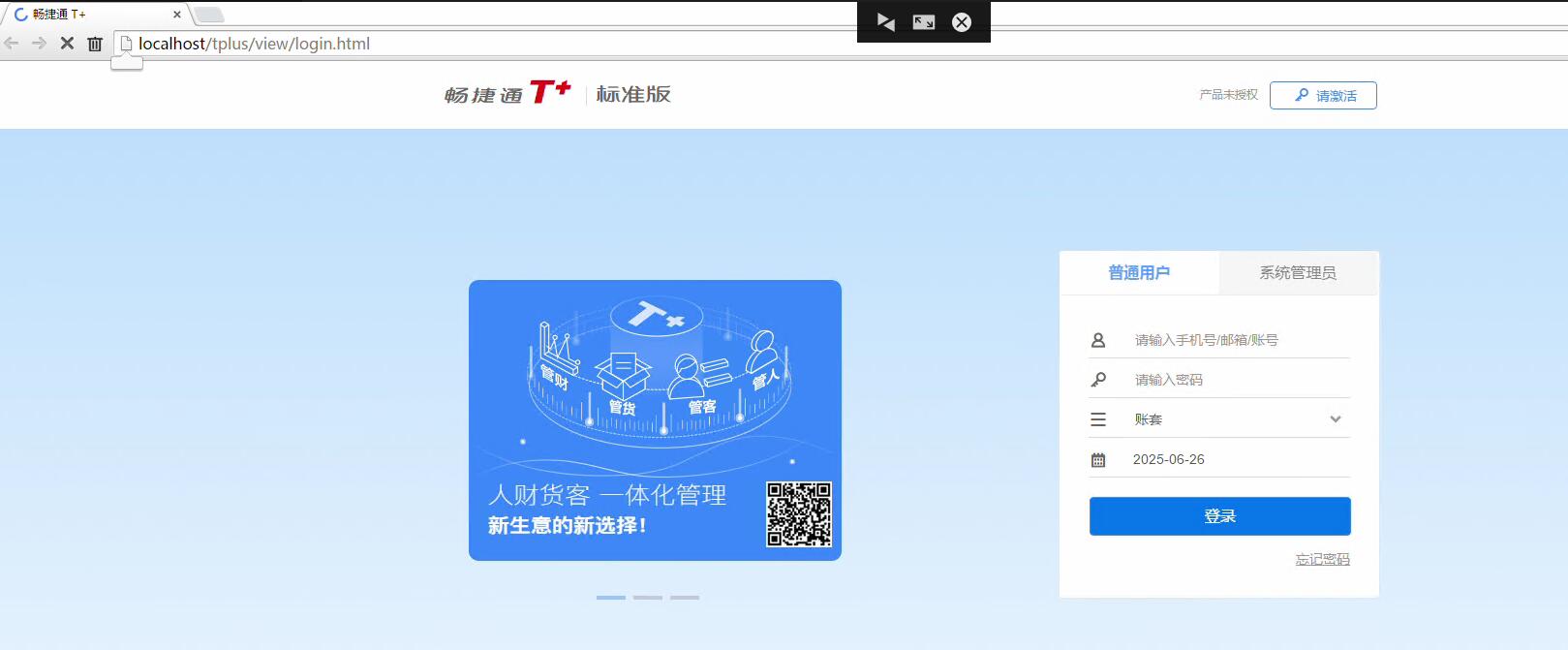
Task: Close the 畅捷通 T+ browser tab
Action: tap(177, 15)
